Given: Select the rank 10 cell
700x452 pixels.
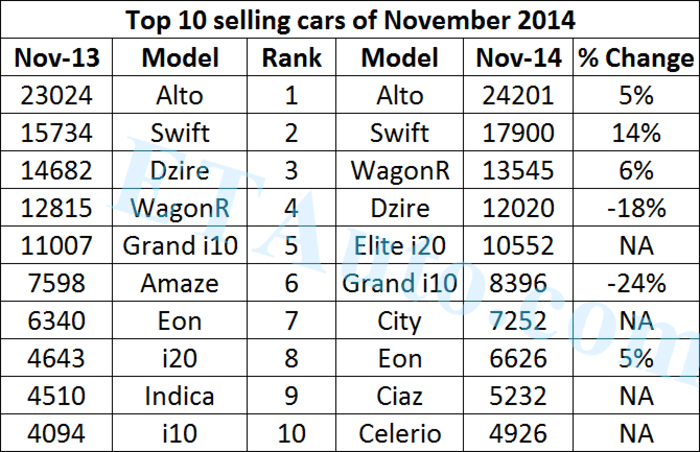Looking at the screenshot, I should (x=291, y=433).
